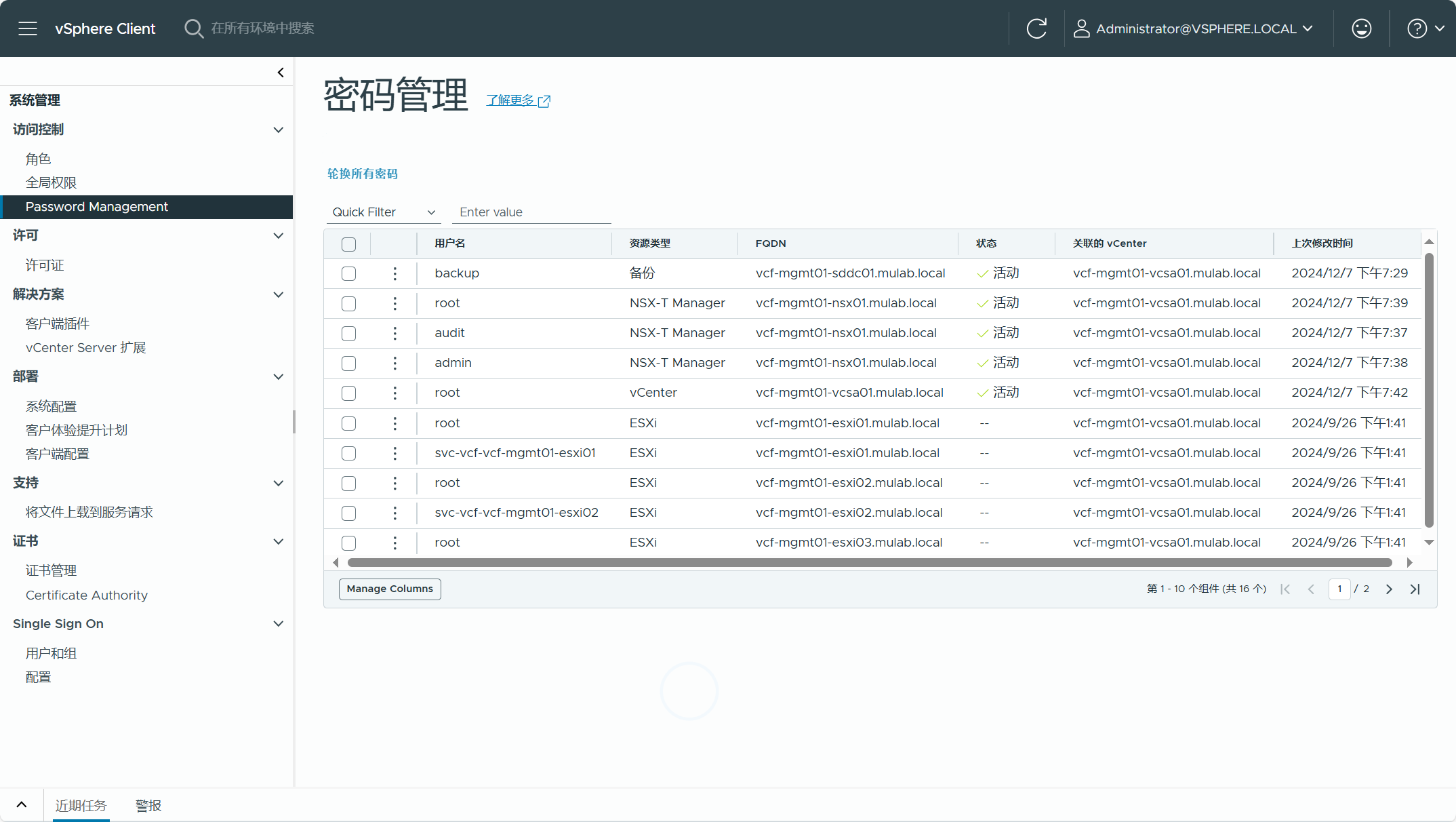Scroll to next page using pagination arrow
The image size is (1456, 822).
coord(1389,589)
